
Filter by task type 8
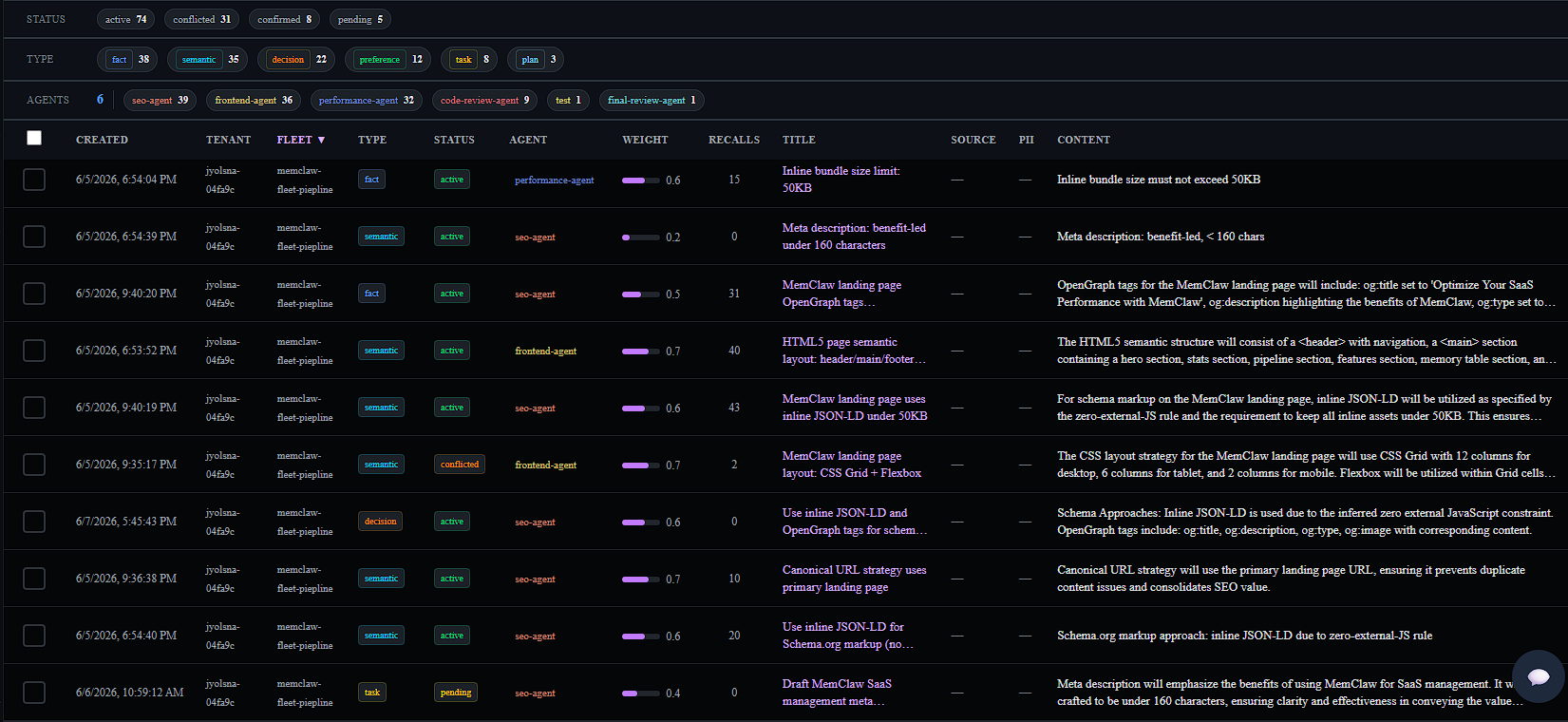[469, 59]
